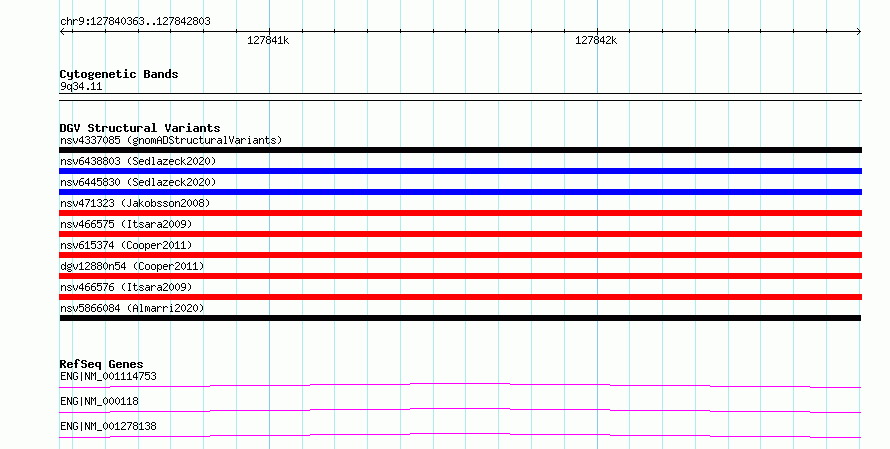
Task: Open the nsv466575 (Itsara2009) label
Action: click(x=126, y=224)
